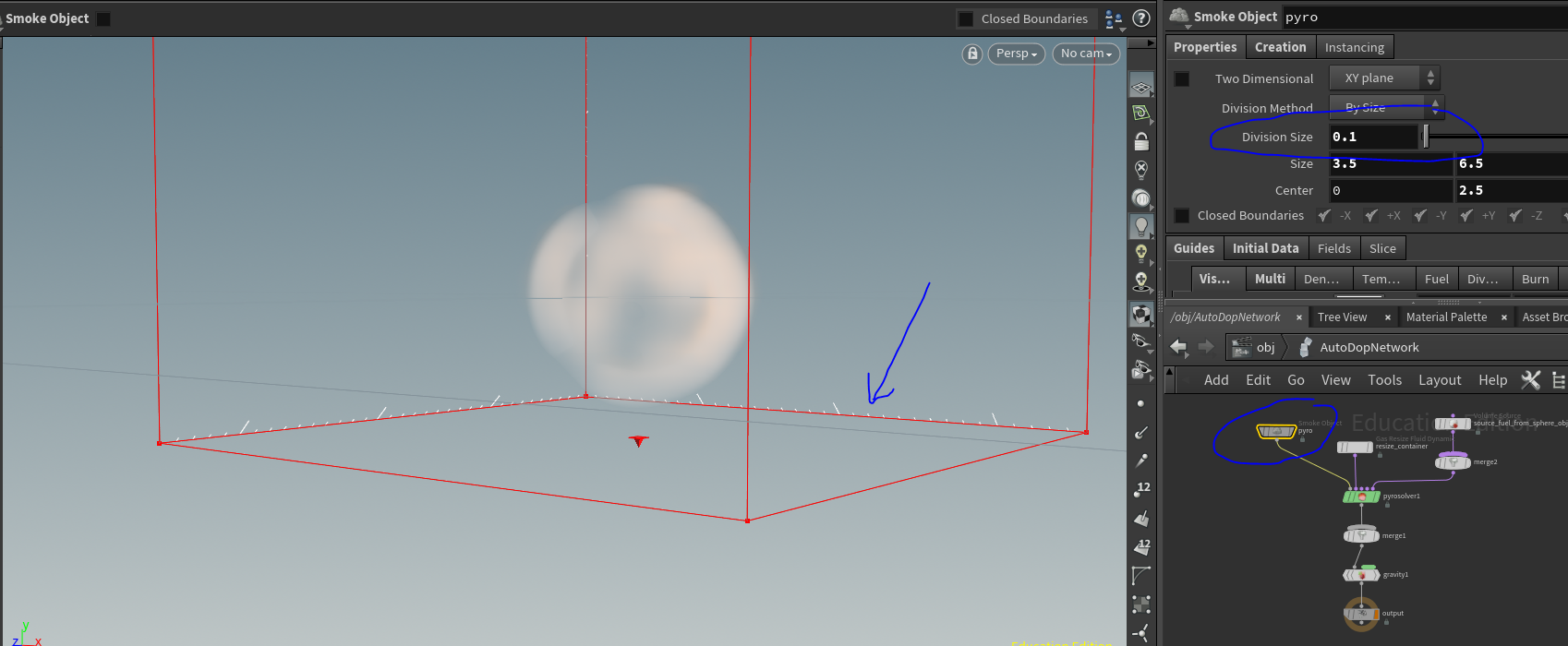1568x646 pixels.
Task: Click the output node in network
Action: click(1361, 614)
